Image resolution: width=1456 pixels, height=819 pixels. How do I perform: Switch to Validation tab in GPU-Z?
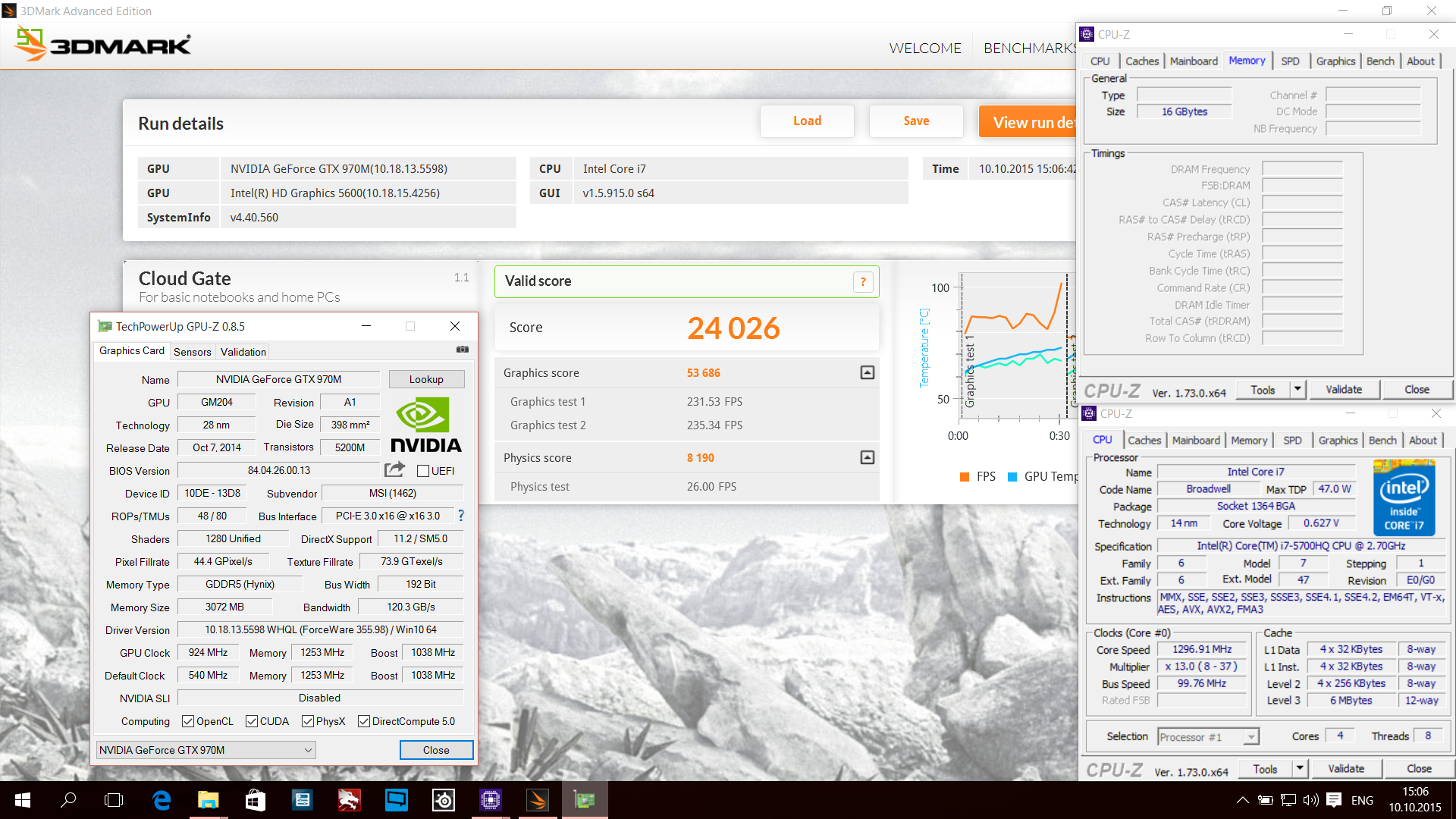243,352
